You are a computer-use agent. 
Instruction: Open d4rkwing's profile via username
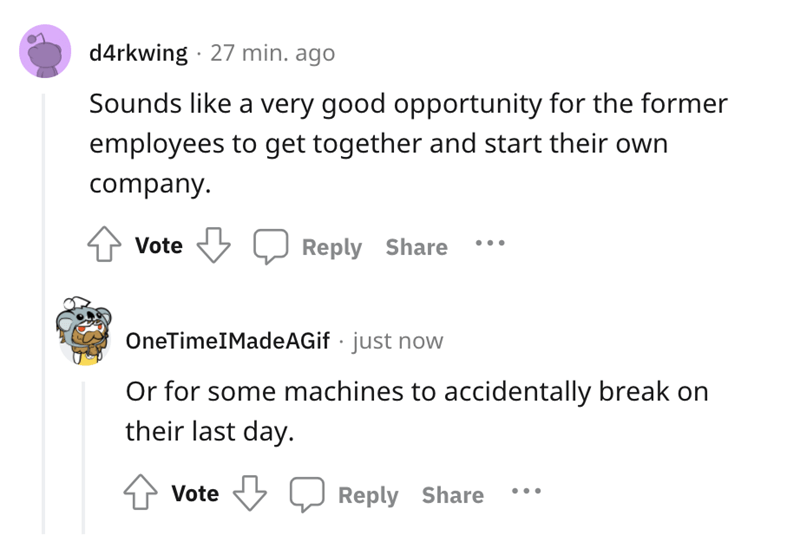138,53
